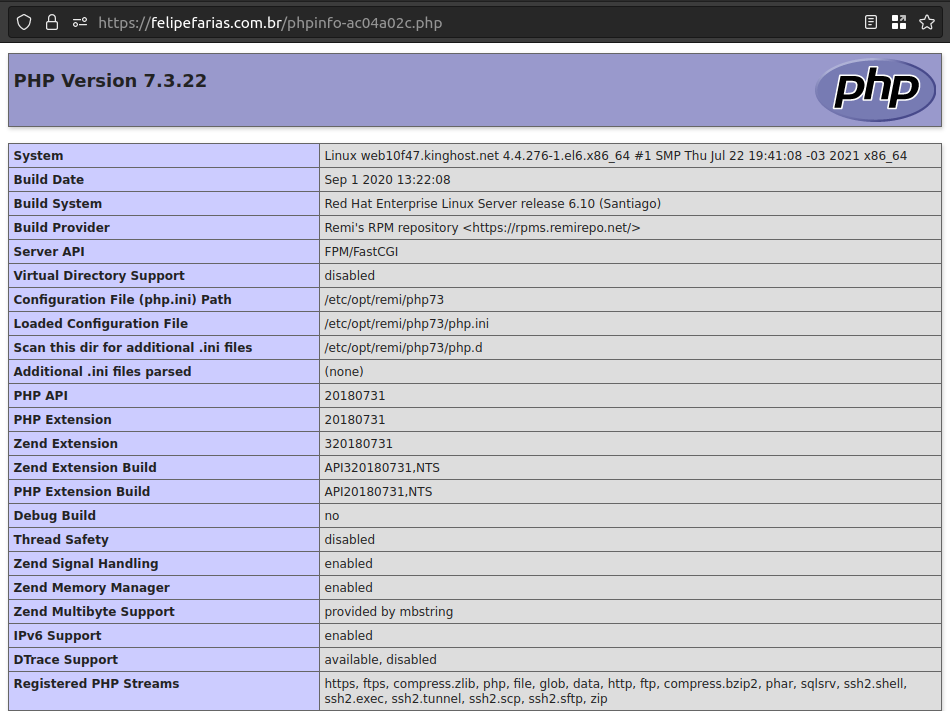Click the Remi's RPM repository URL text
The width and height of the screenshot is (950, 711).
pos(551,228)
